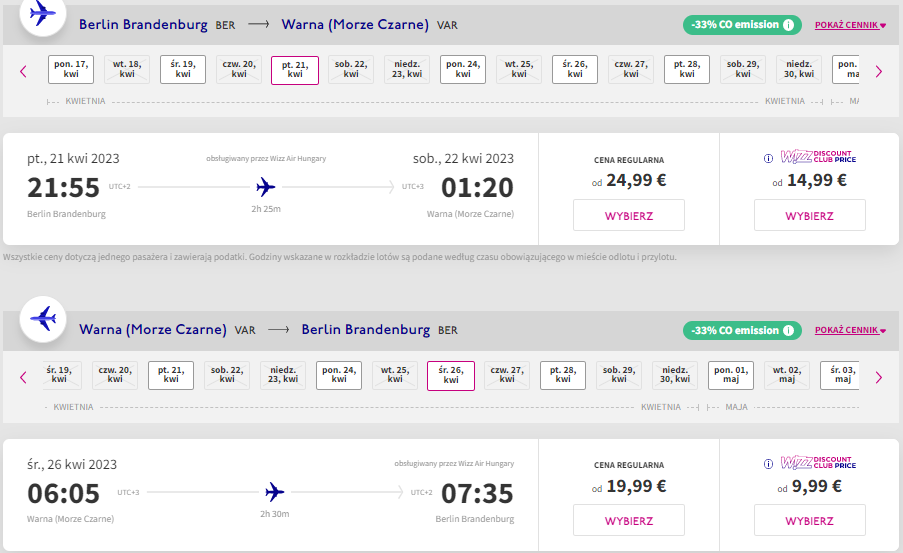This screenshot has width=903, height=553.
Task: Select outbound date pt. 21, kwi
Action: (x=295, y=70)
